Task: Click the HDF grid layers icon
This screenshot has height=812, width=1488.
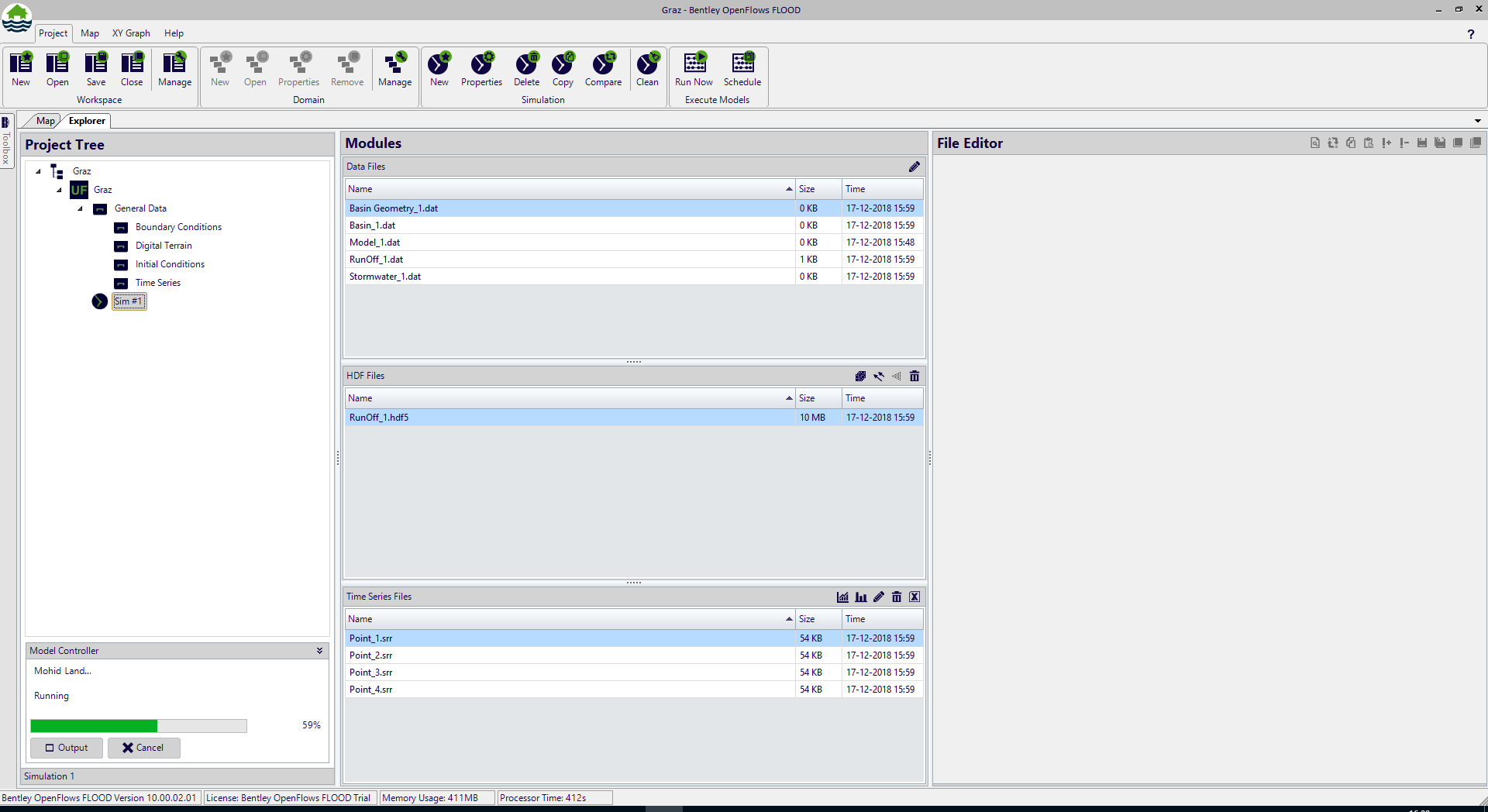Action: 860,376
